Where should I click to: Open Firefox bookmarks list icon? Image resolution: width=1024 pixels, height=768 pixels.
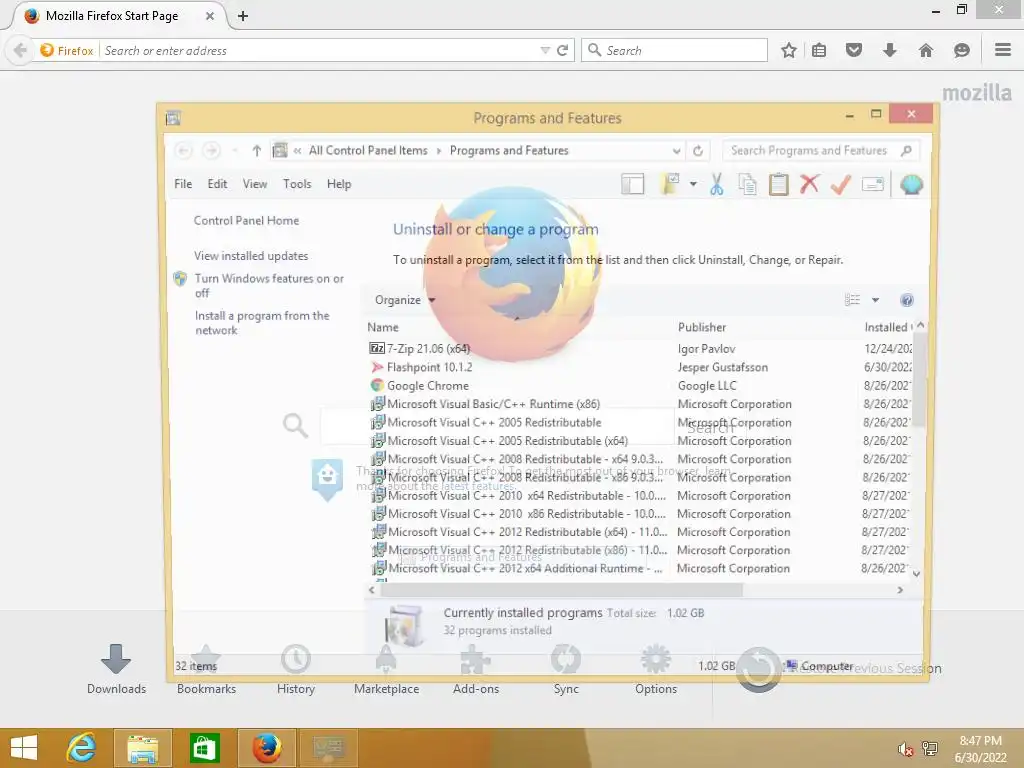click(x=819, y=50)
